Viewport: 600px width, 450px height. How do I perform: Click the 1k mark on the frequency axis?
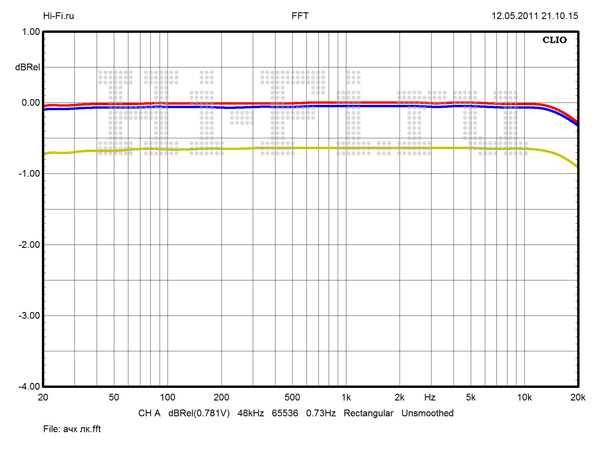[x=345, y=397]
